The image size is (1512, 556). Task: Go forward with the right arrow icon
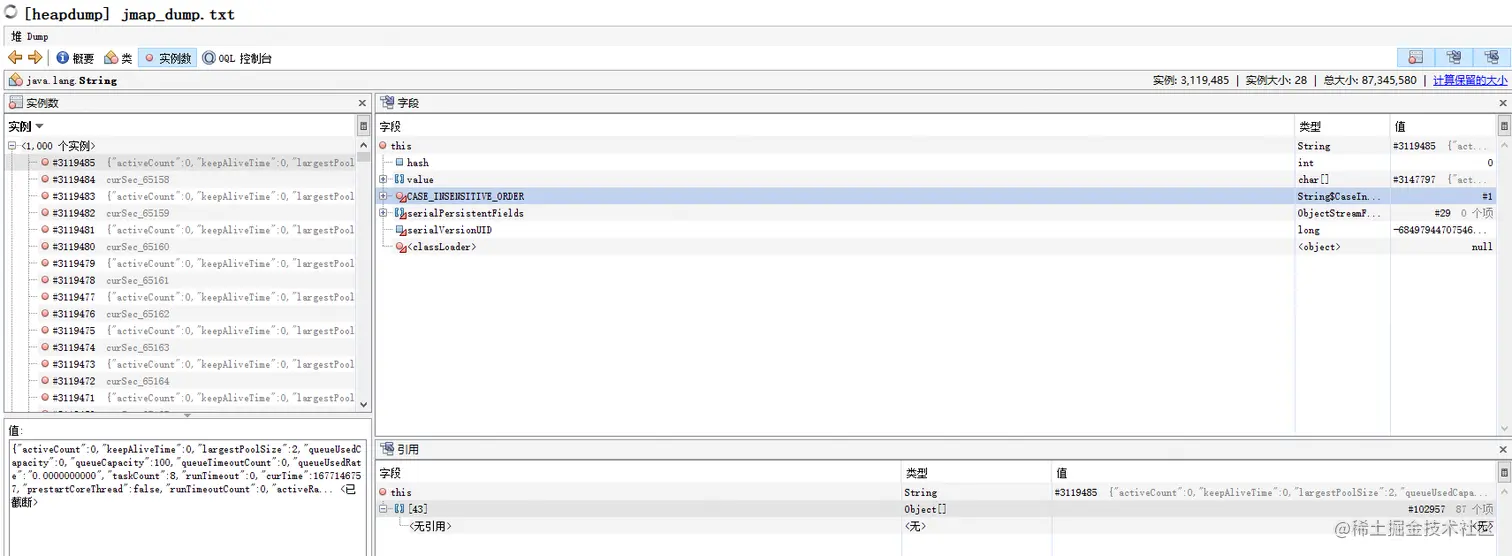(x=35, y=58)
